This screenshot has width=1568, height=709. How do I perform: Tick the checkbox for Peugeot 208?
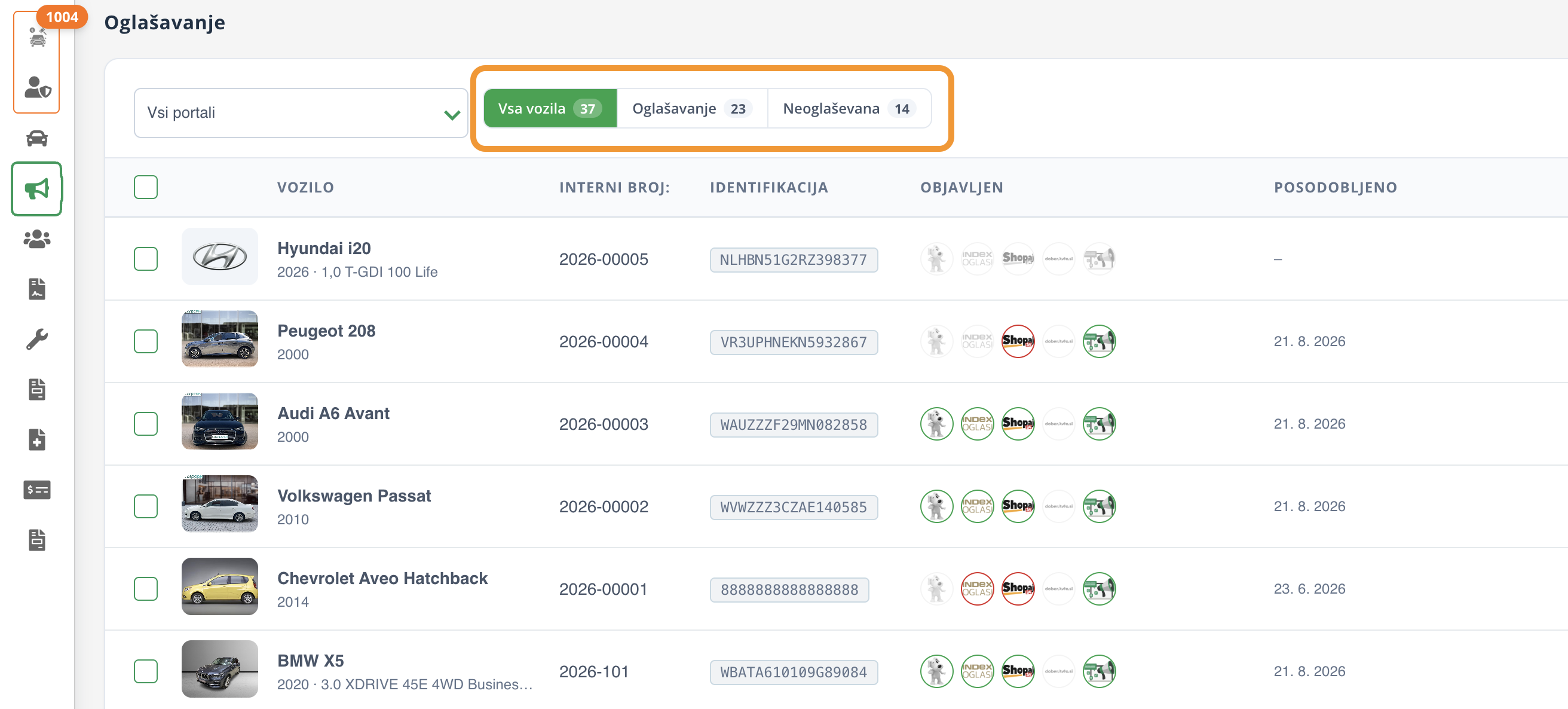[145, 342]
